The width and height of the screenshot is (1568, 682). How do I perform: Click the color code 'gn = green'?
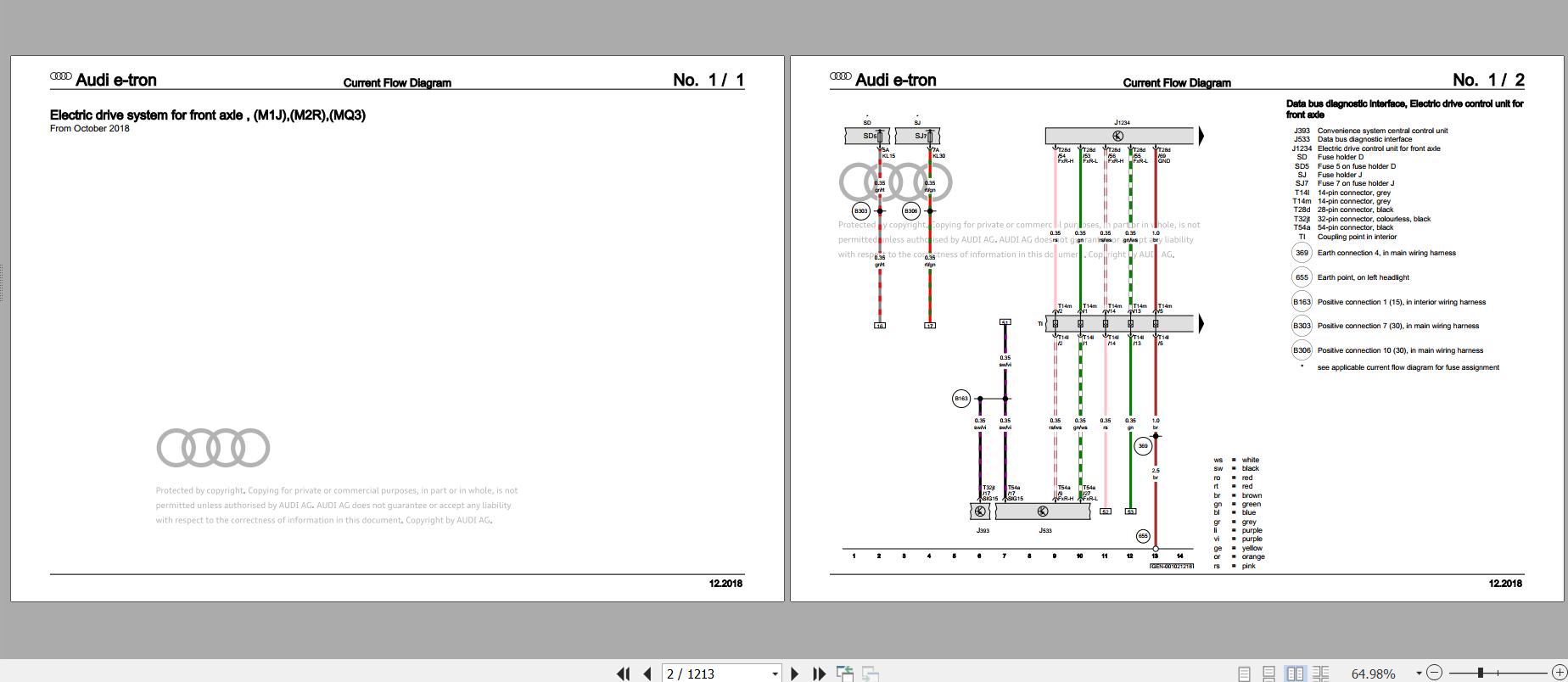coord(1237,504)
